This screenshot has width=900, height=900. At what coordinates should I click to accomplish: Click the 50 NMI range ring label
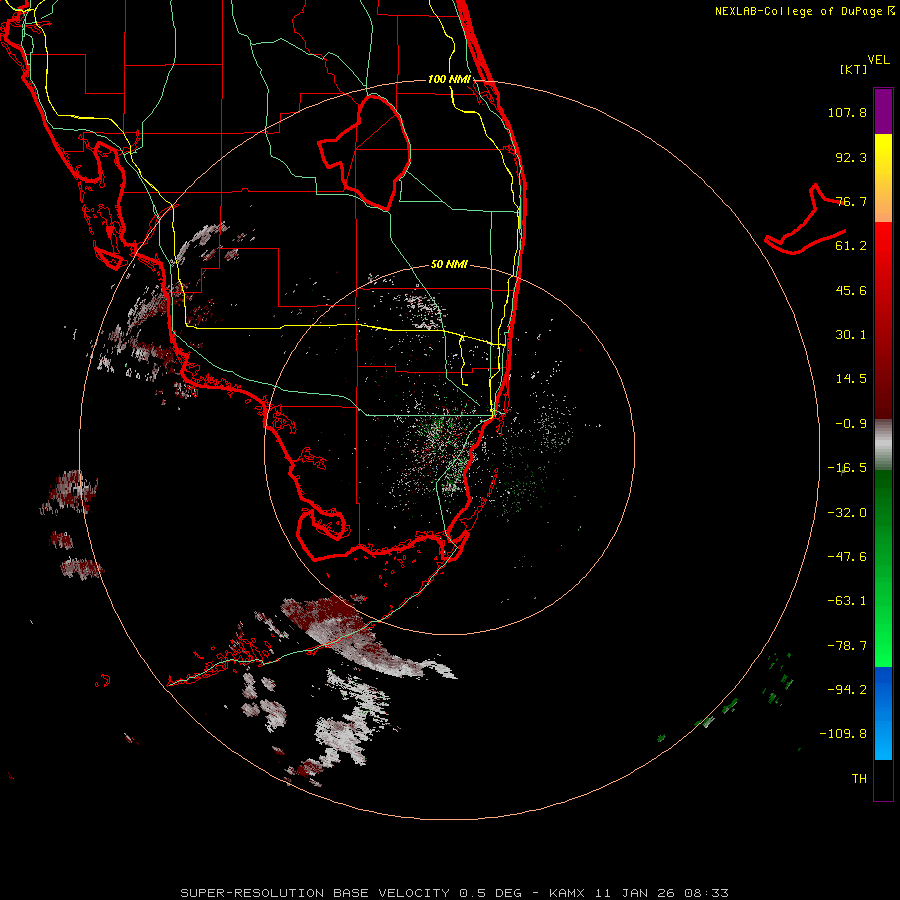coord(449,264)
